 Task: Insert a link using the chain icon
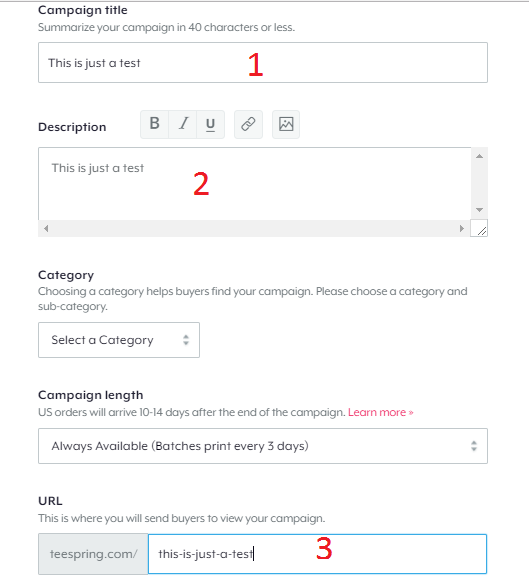pyautogui.click(x=248, y=124)
